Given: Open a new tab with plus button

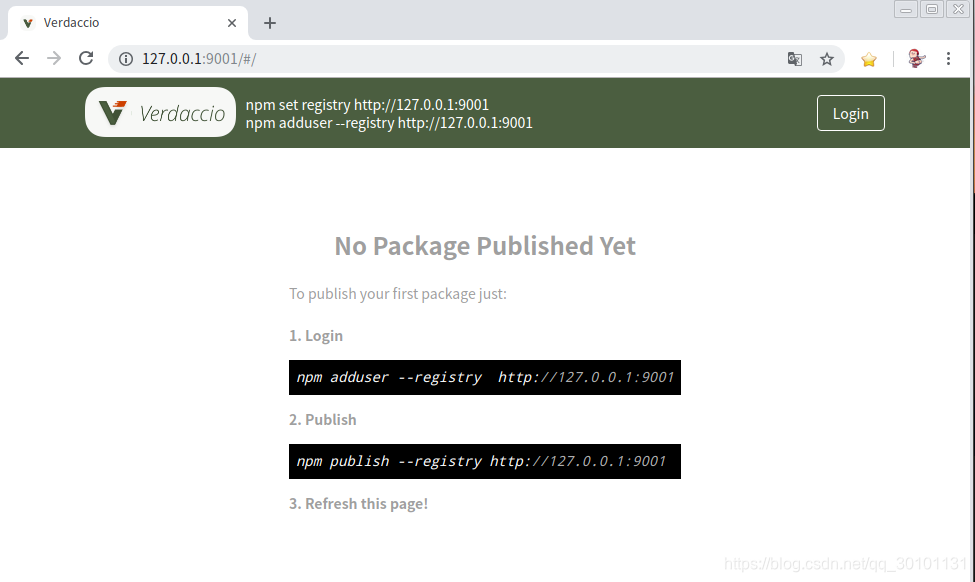Looking at the screenshot, I should pyautogui.click(x=269, y=23).
